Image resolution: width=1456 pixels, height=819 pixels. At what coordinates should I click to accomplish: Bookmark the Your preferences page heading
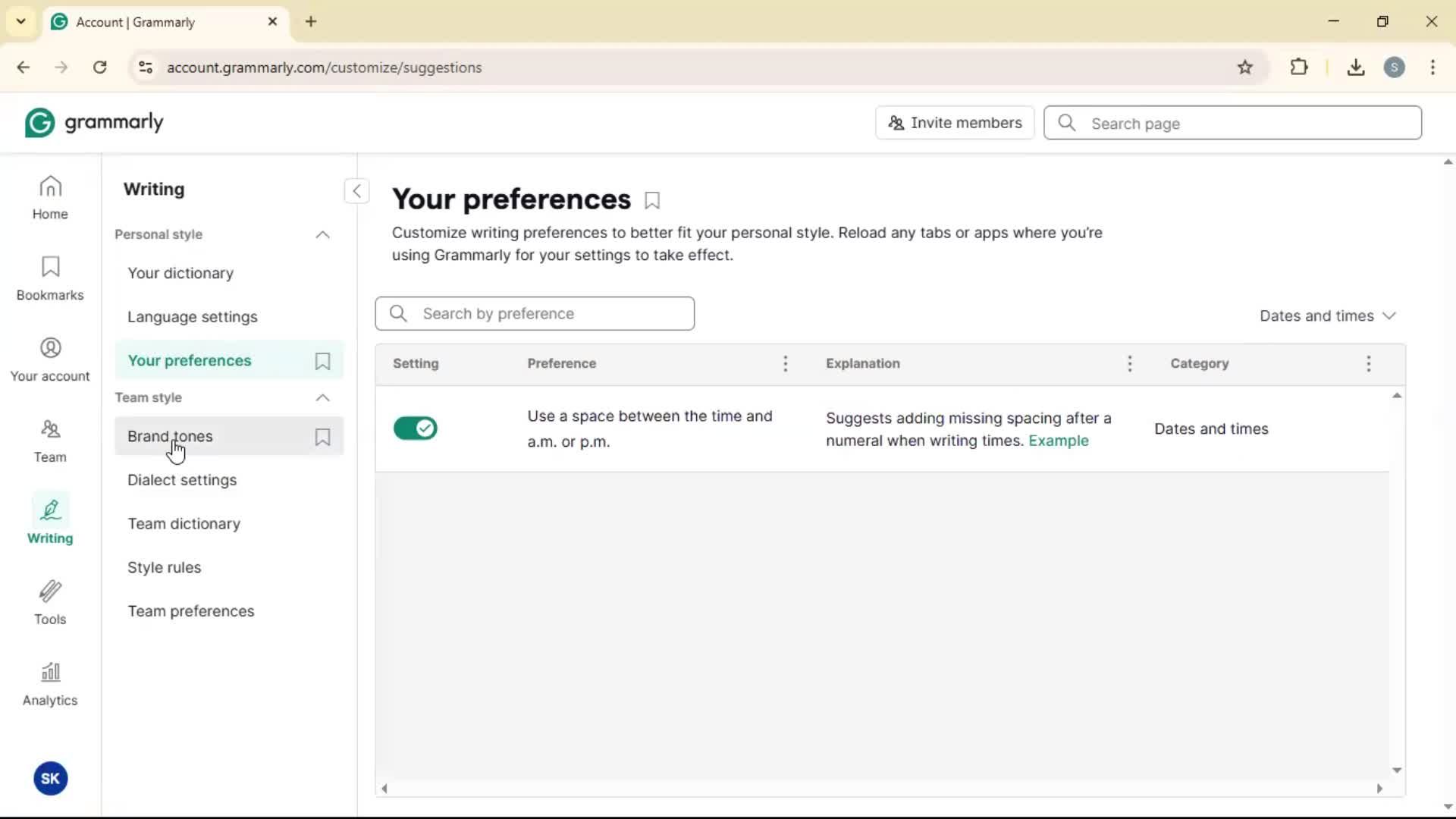(652, 201)
